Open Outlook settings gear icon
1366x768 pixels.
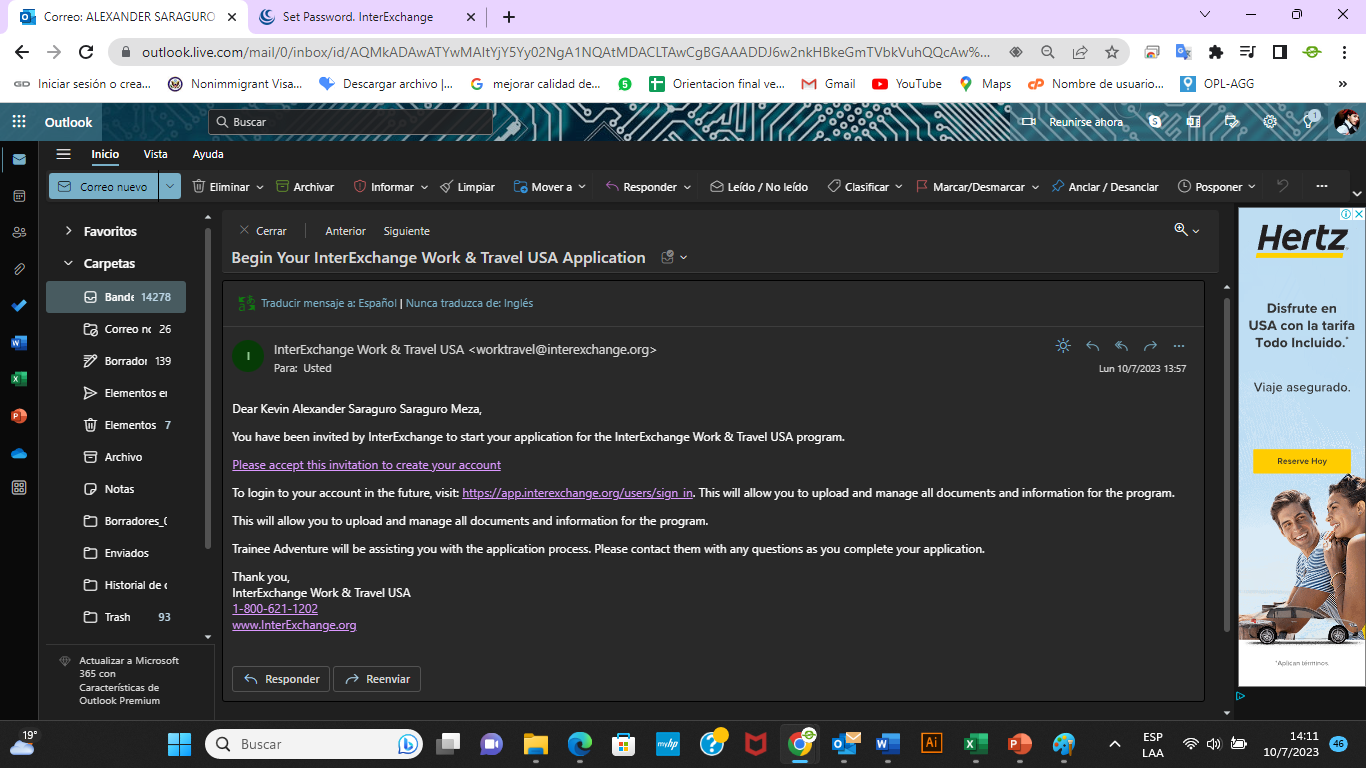[x=1270, y=122]
